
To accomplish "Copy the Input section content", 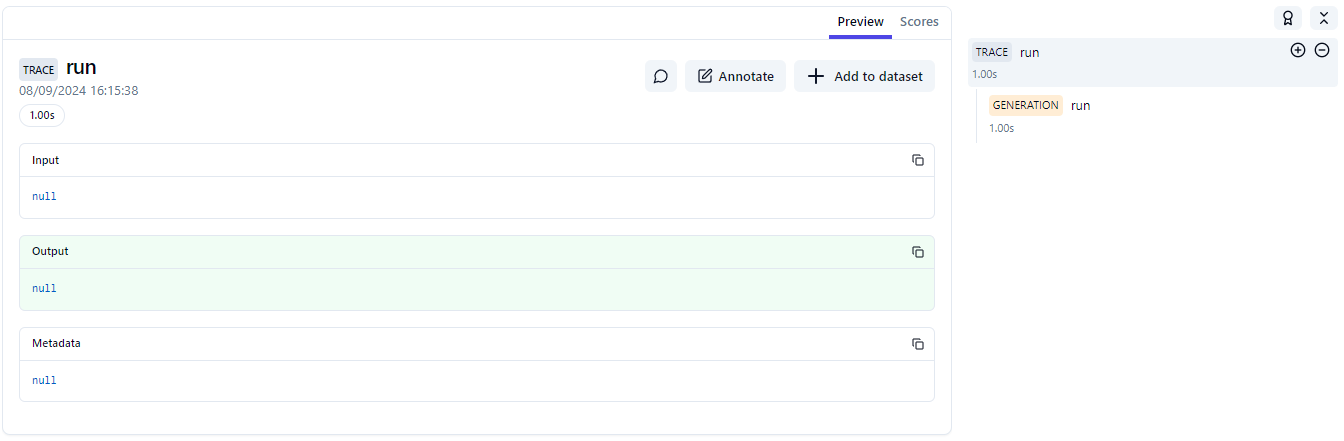I will [917, 160].
